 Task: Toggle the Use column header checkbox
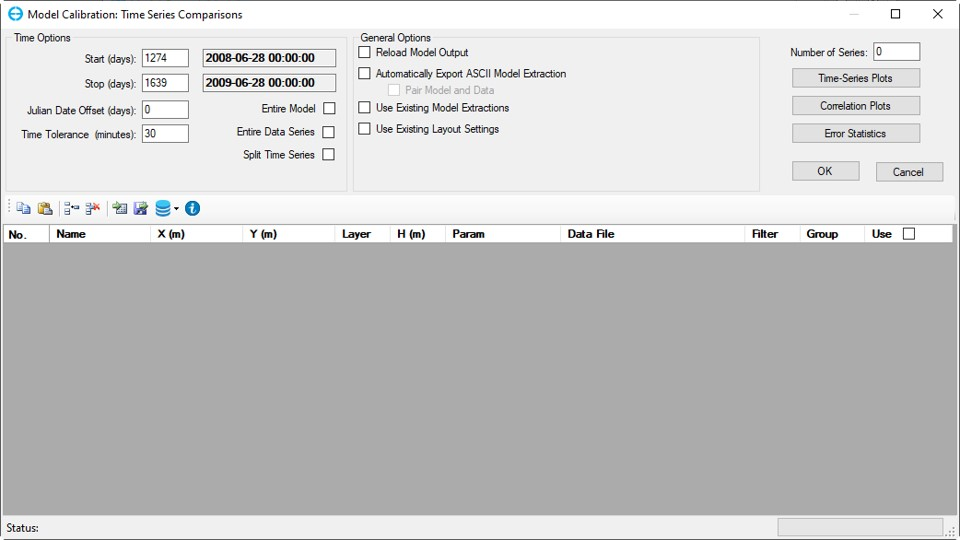pos(908,234)
